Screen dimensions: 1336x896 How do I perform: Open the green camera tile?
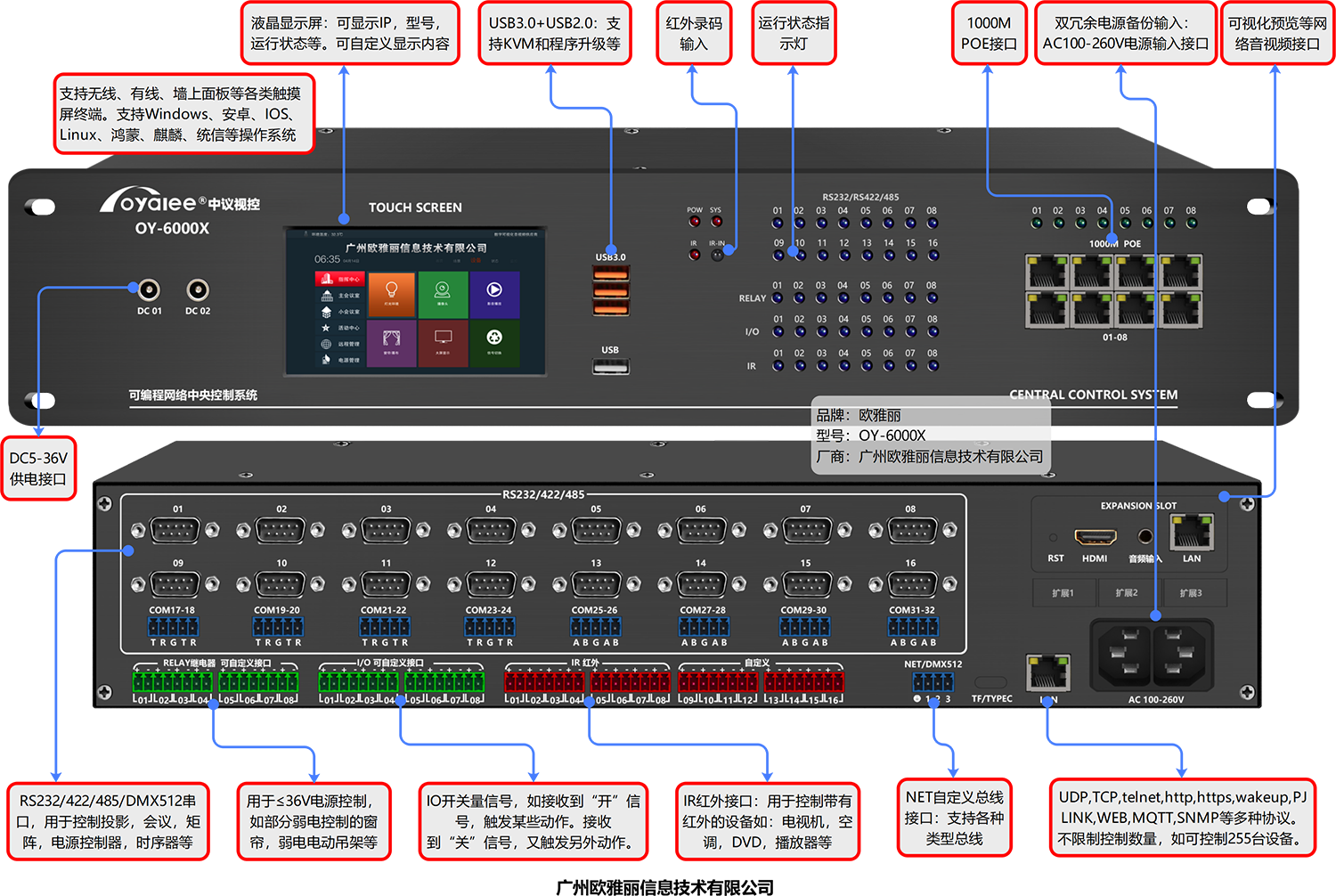tap(443, 293)
